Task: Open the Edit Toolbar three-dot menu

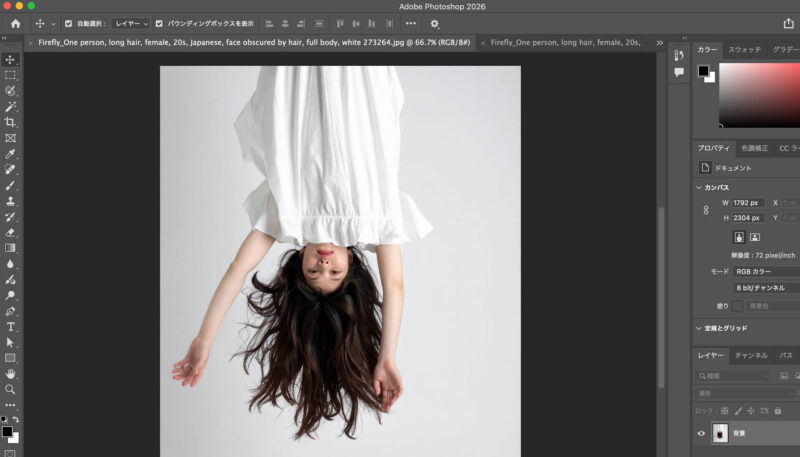Action: point(10,405)
